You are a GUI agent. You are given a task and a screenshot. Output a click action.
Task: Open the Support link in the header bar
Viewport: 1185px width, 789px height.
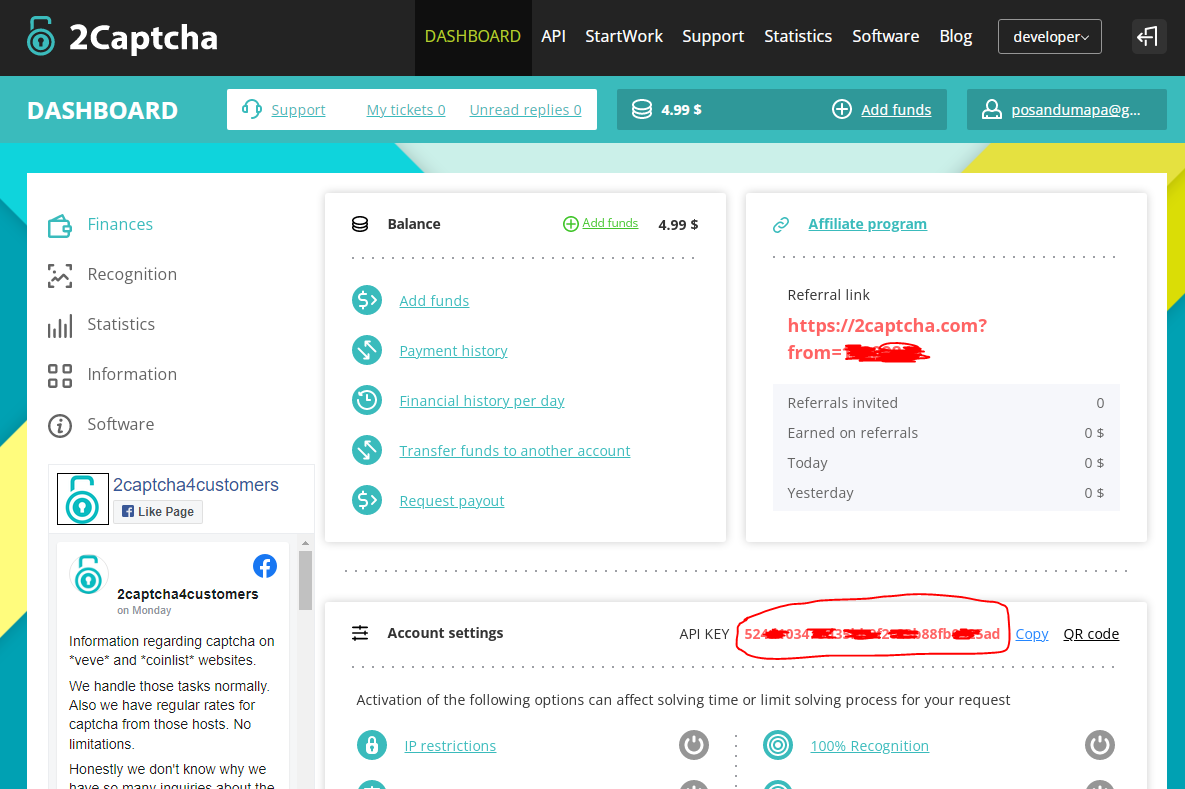coord(298,110)
